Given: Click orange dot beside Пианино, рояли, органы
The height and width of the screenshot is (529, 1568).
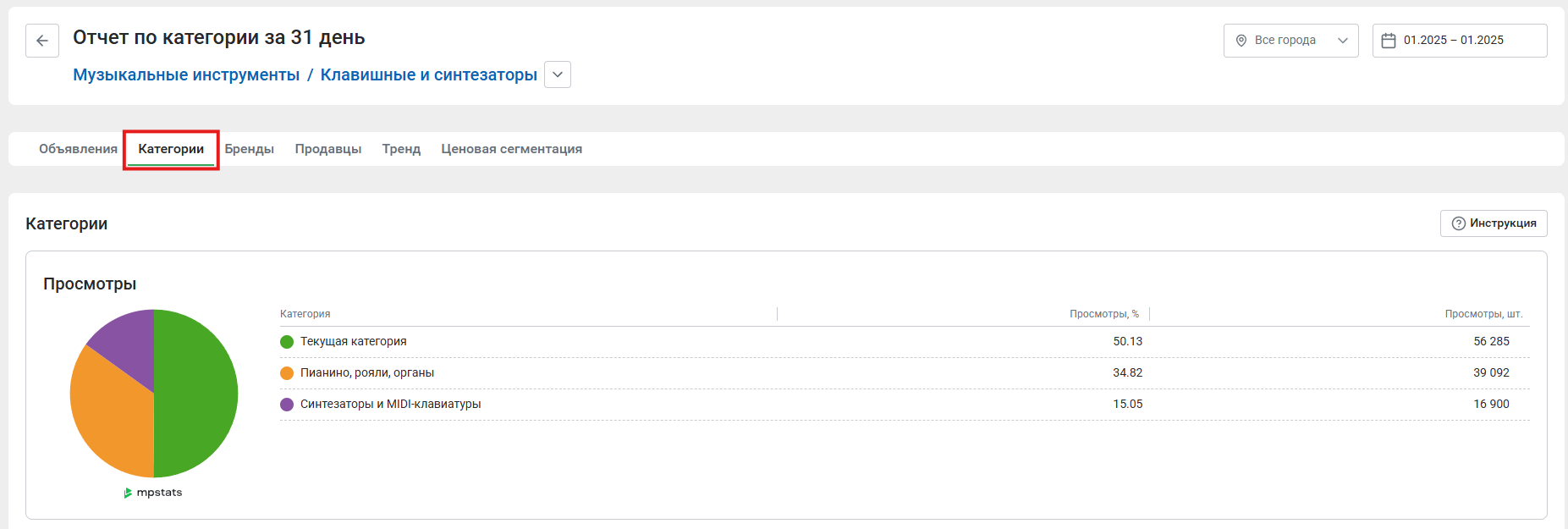Looking at the screenshot, I should (287, 373).
